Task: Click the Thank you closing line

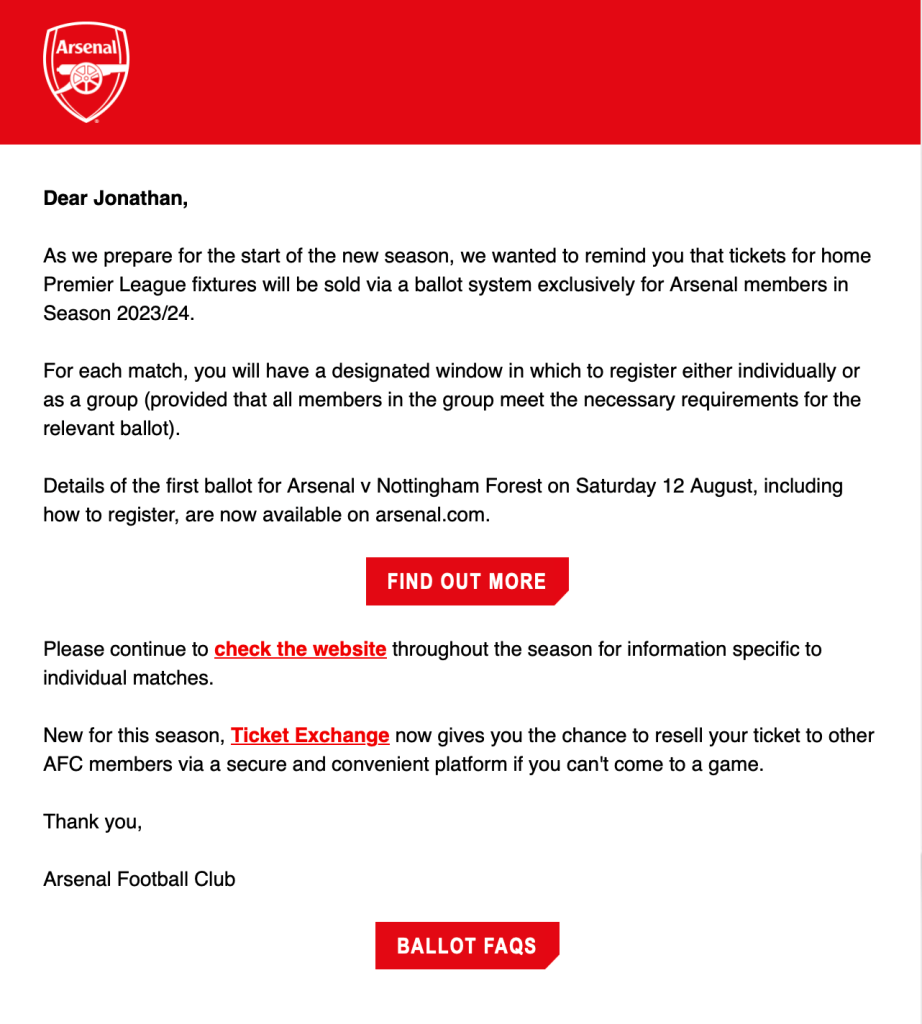Action: click(92, 821)
